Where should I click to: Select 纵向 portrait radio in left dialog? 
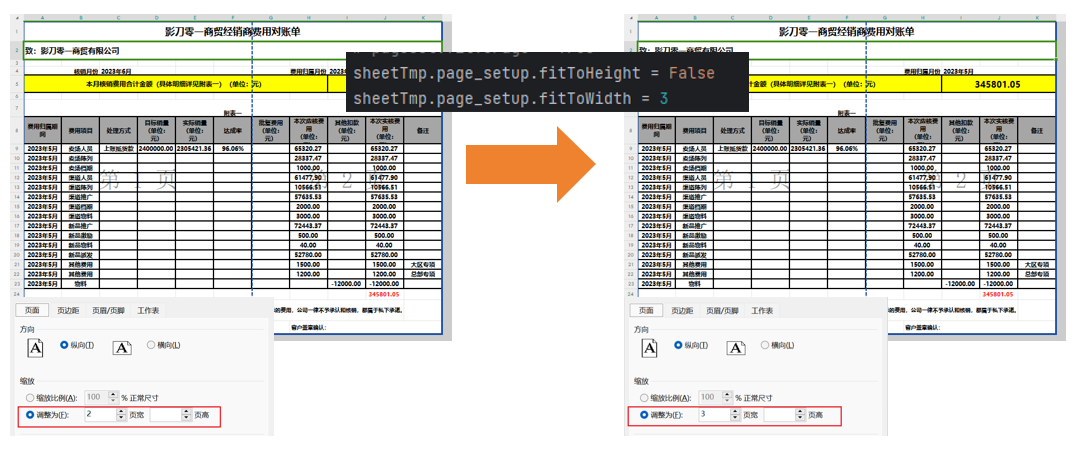pyautogui.click(x=65, y=345)
